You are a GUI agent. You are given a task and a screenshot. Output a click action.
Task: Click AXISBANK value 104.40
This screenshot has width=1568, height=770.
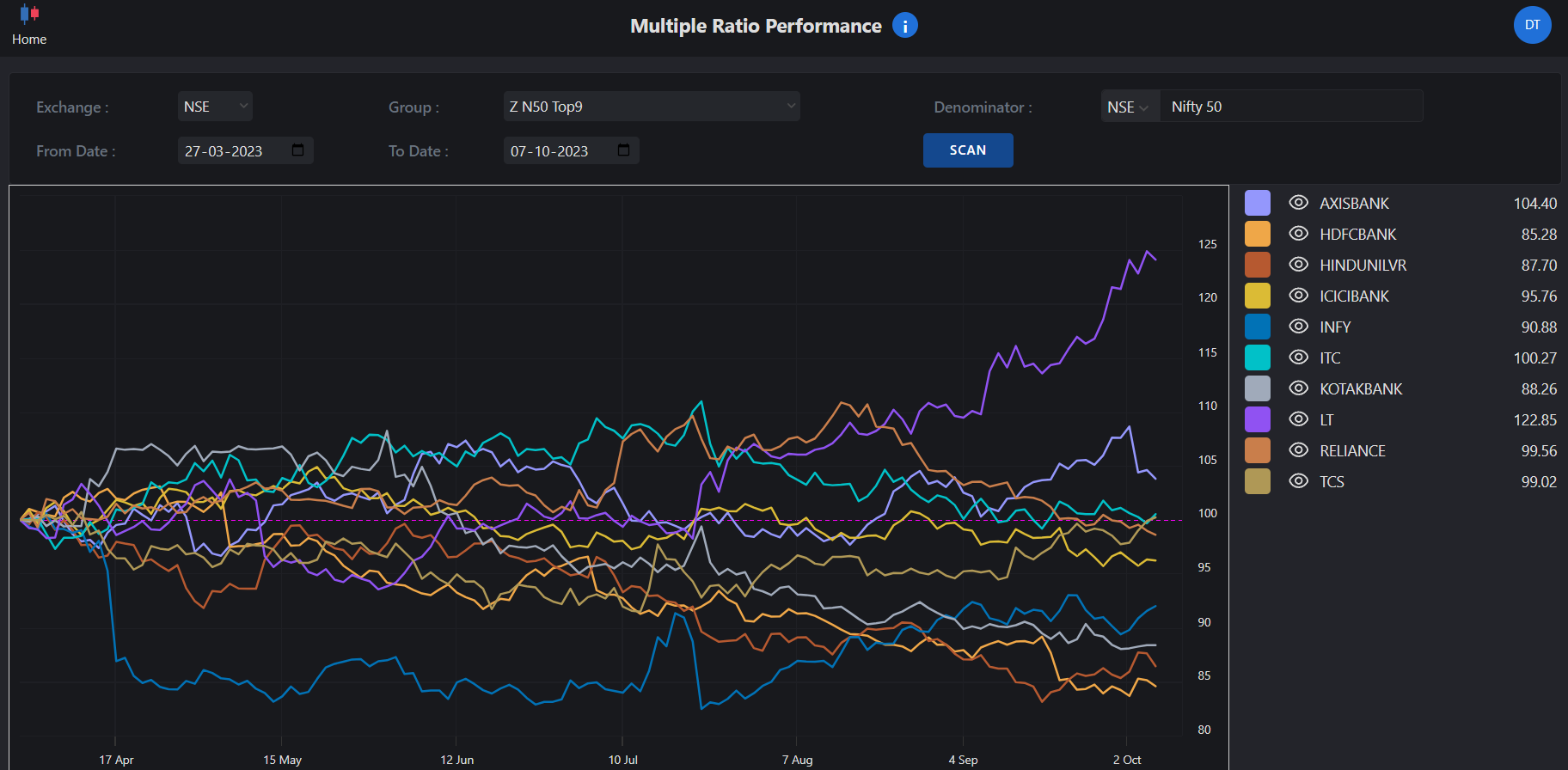tap(1535, 204)
